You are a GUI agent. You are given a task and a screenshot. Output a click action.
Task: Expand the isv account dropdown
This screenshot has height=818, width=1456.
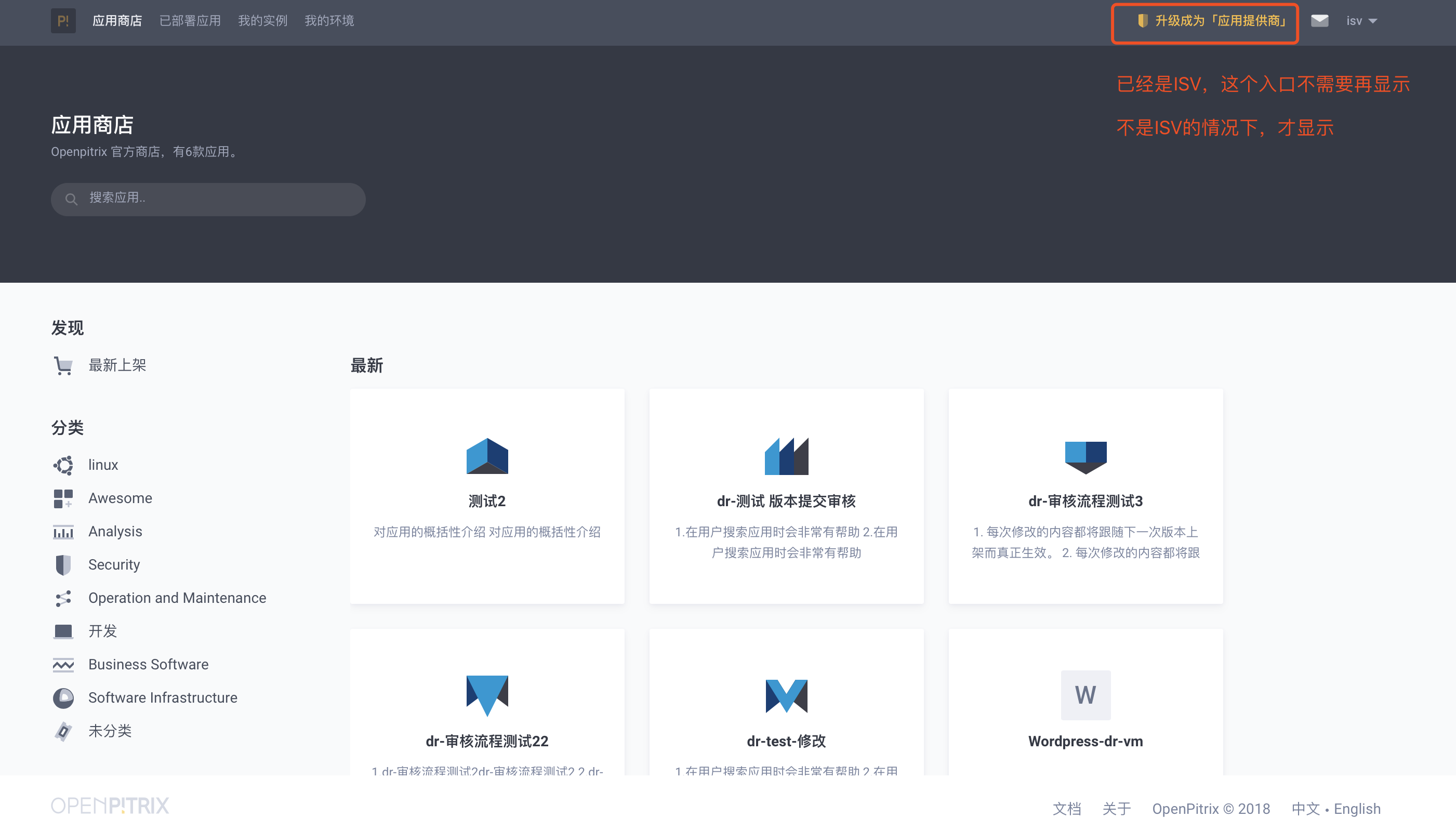coord(1361,20)
